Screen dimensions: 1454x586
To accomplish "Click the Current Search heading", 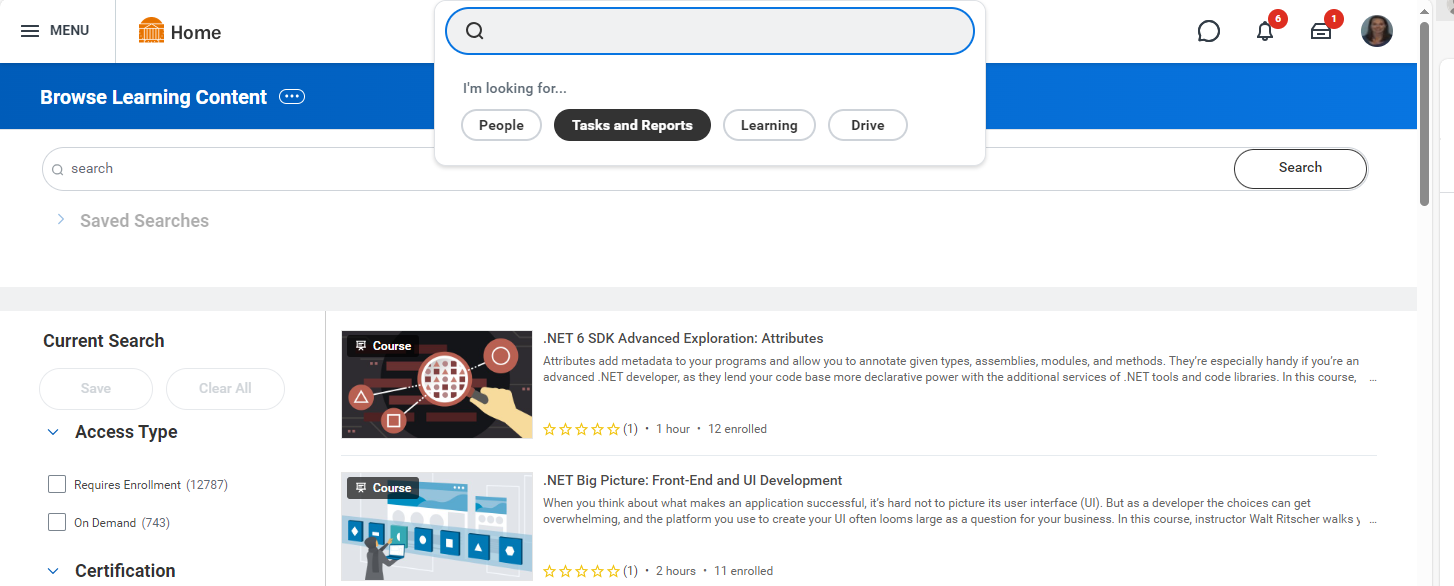I will click(104, 341).
